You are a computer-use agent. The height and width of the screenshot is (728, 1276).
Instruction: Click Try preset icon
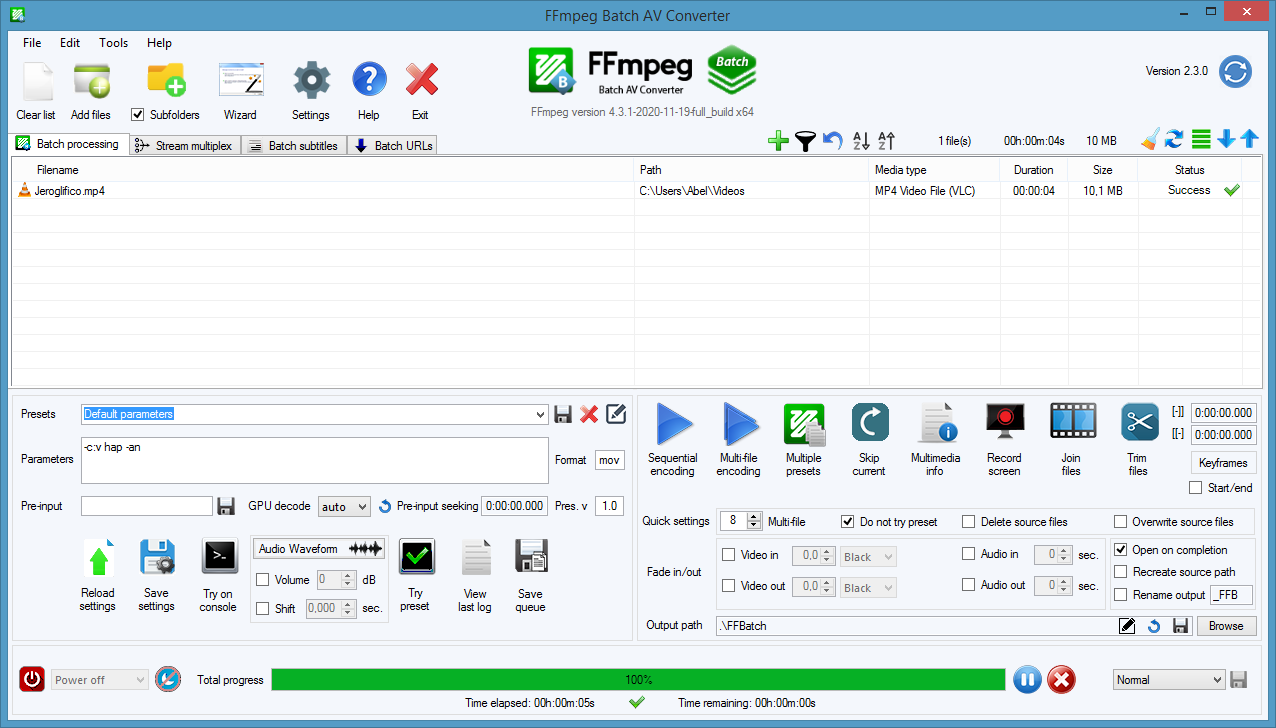pos(416,556)
